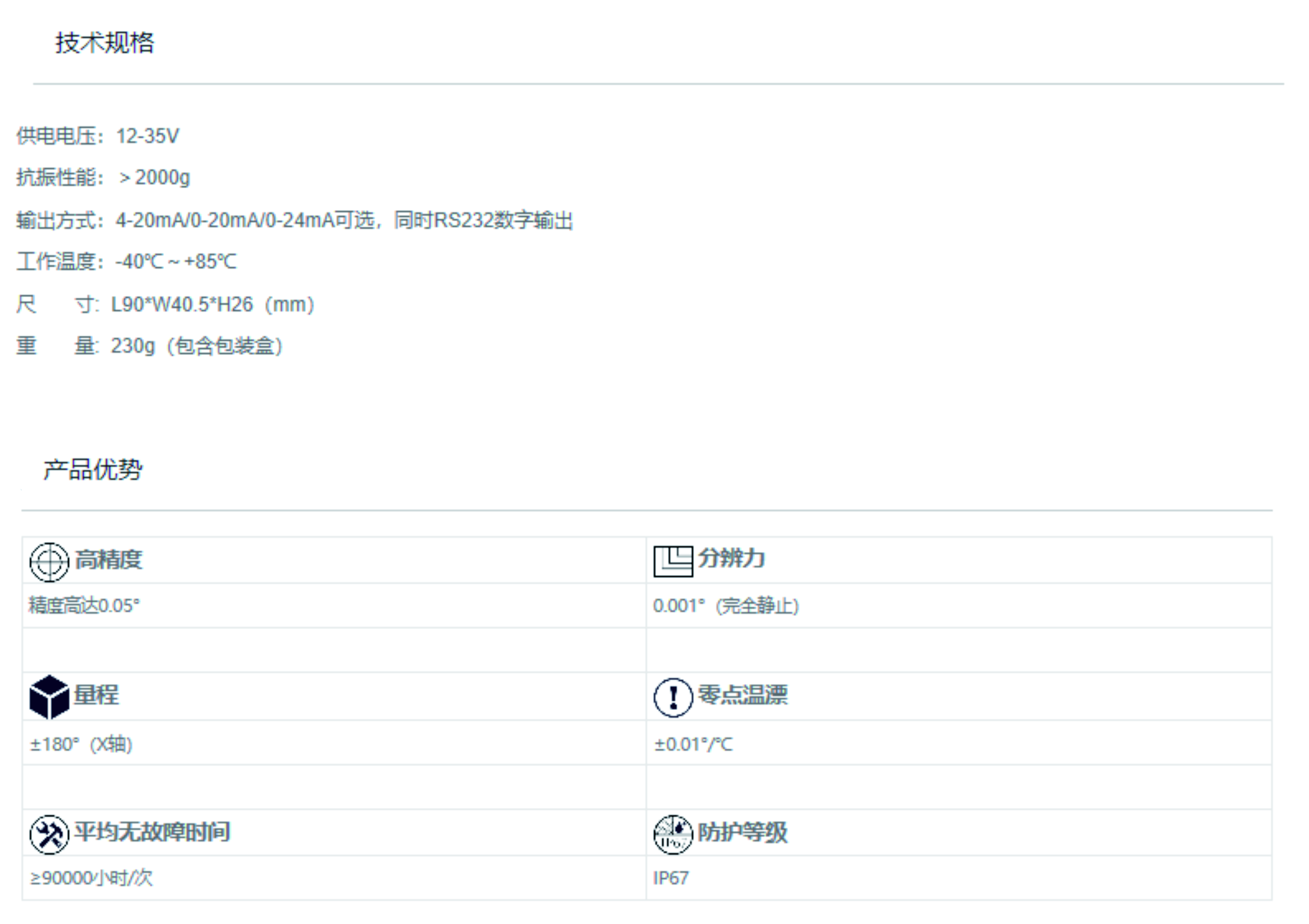Select the 技术规格 section heading
The image size is (1309, 924).
pos(104,43)
